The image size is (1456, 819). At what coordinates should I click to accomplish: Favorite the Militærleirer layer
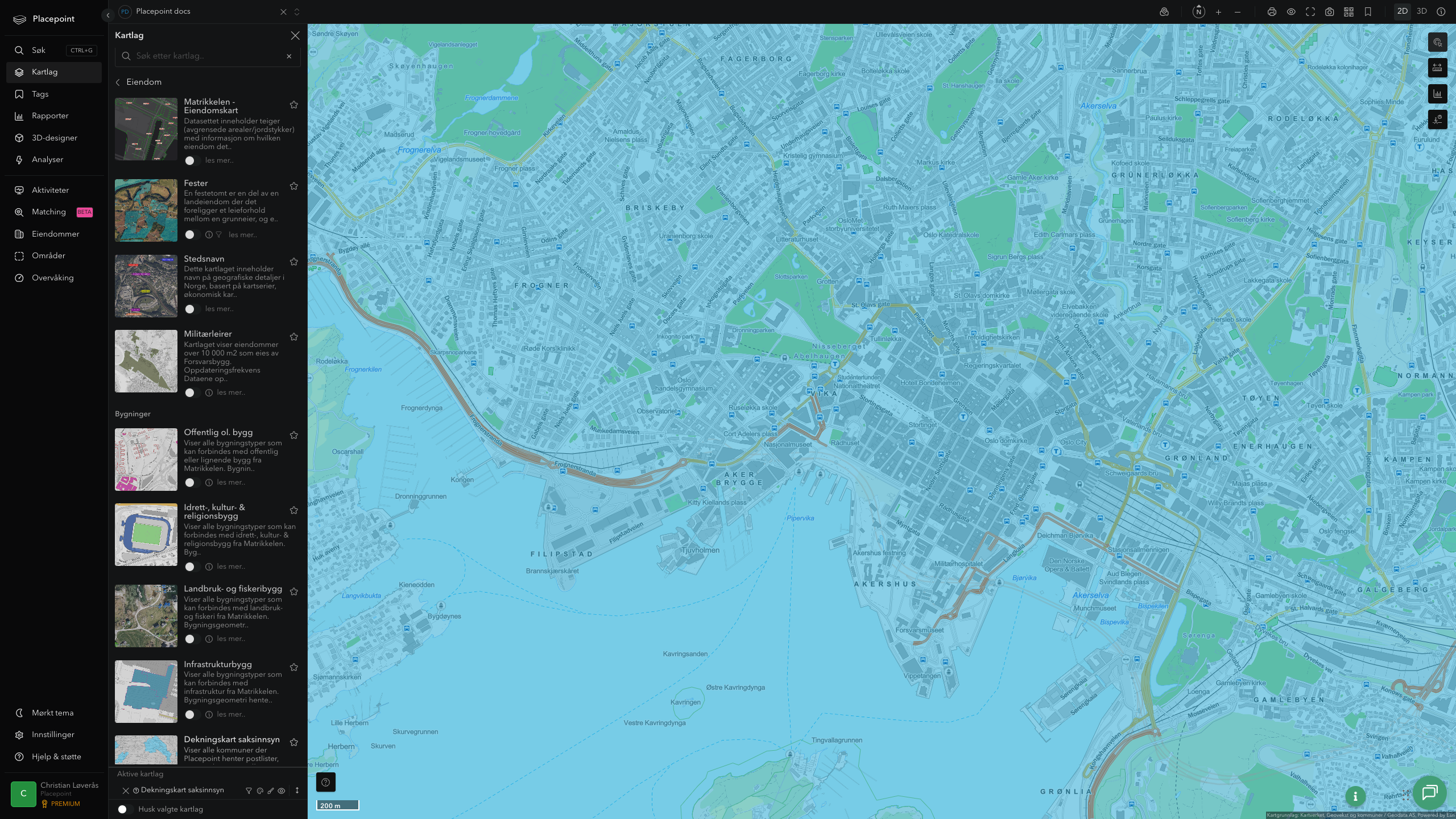(294, 337)
